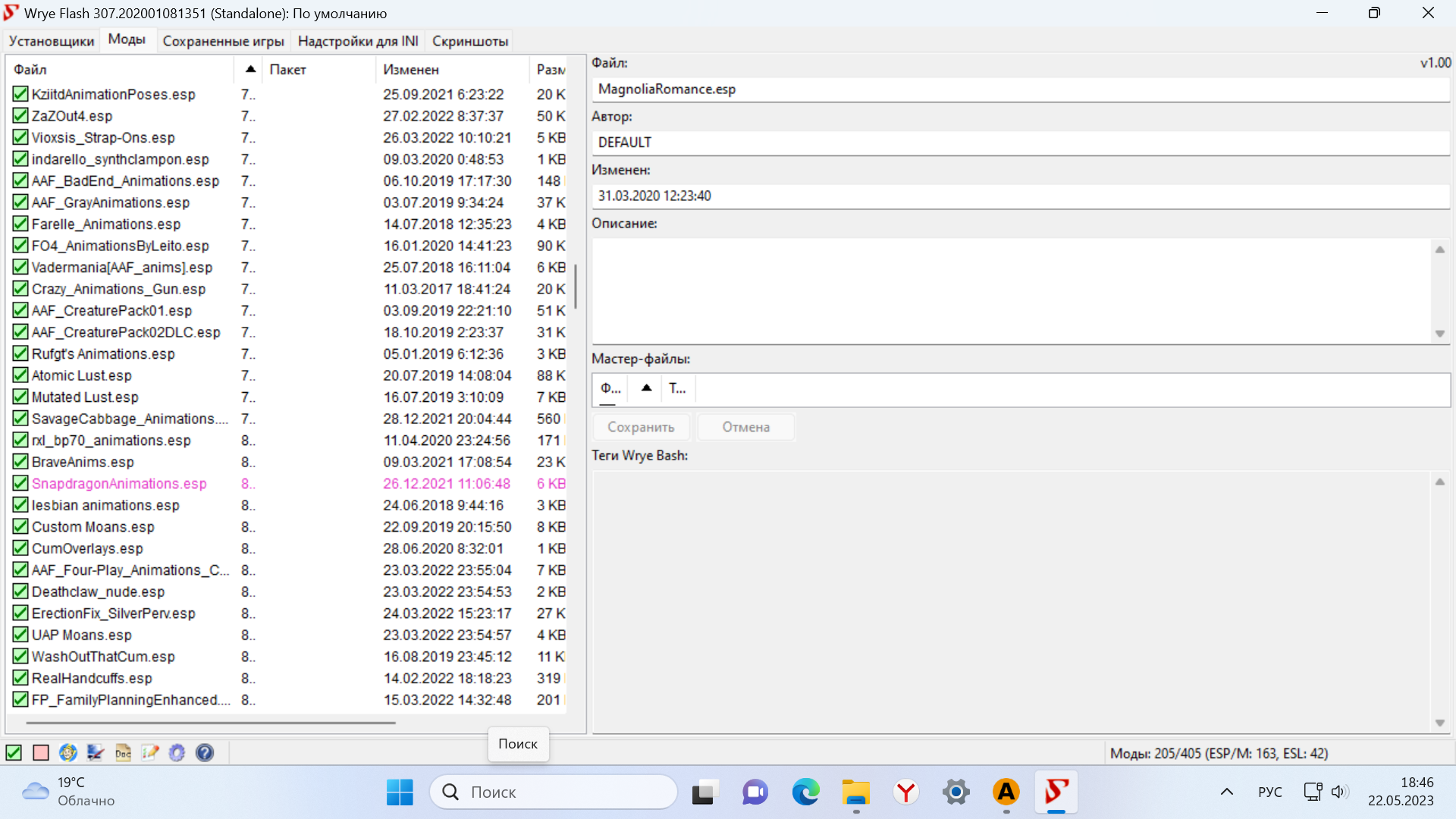Disable the Atomic Lust.esp plugin
The height and width of the screenshot is (819, 1456).
[x=20, y=375]
